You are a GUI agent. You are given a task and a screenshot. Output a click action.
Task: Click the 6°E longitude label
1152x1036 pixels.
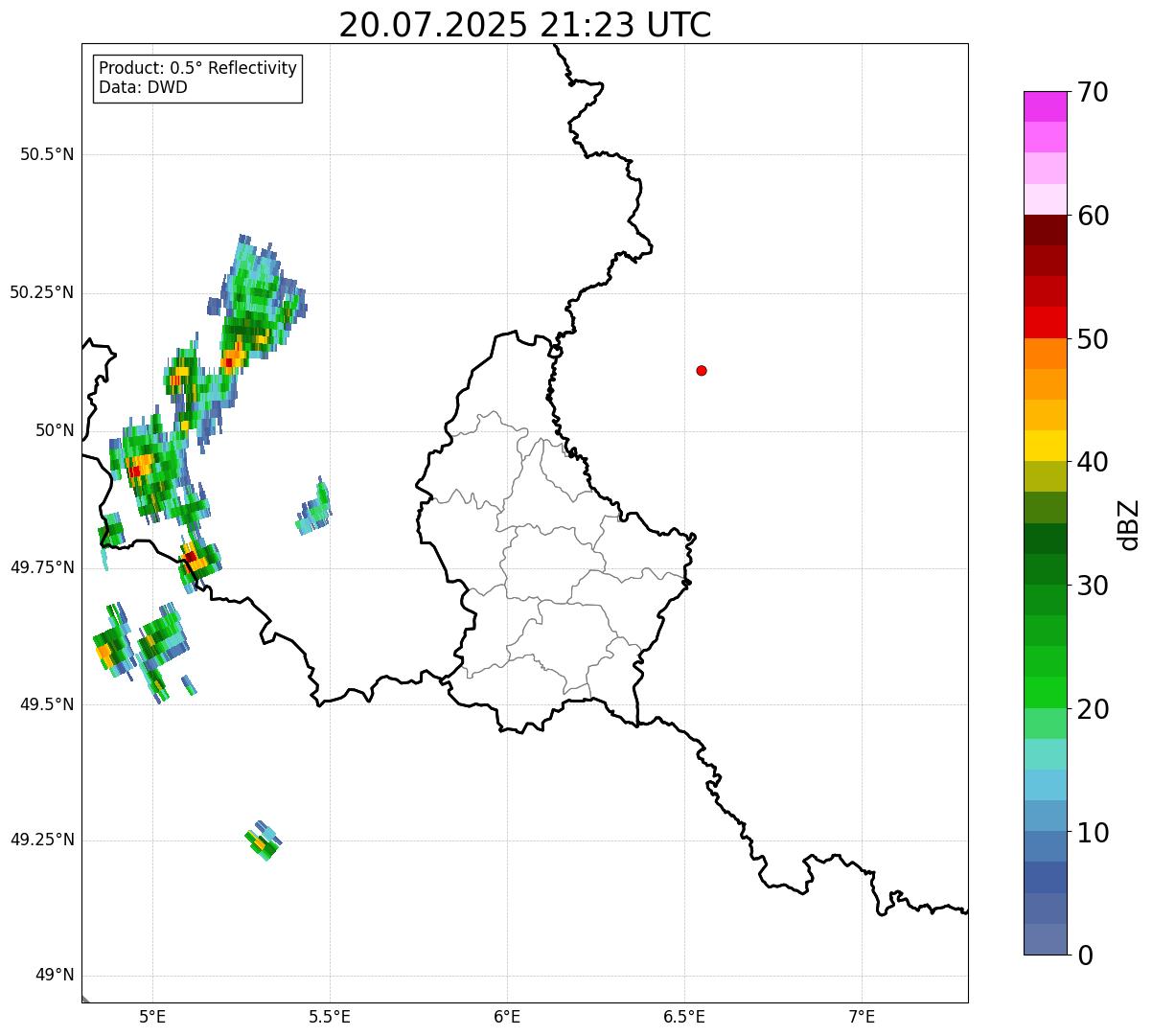tap(507, 1016)
